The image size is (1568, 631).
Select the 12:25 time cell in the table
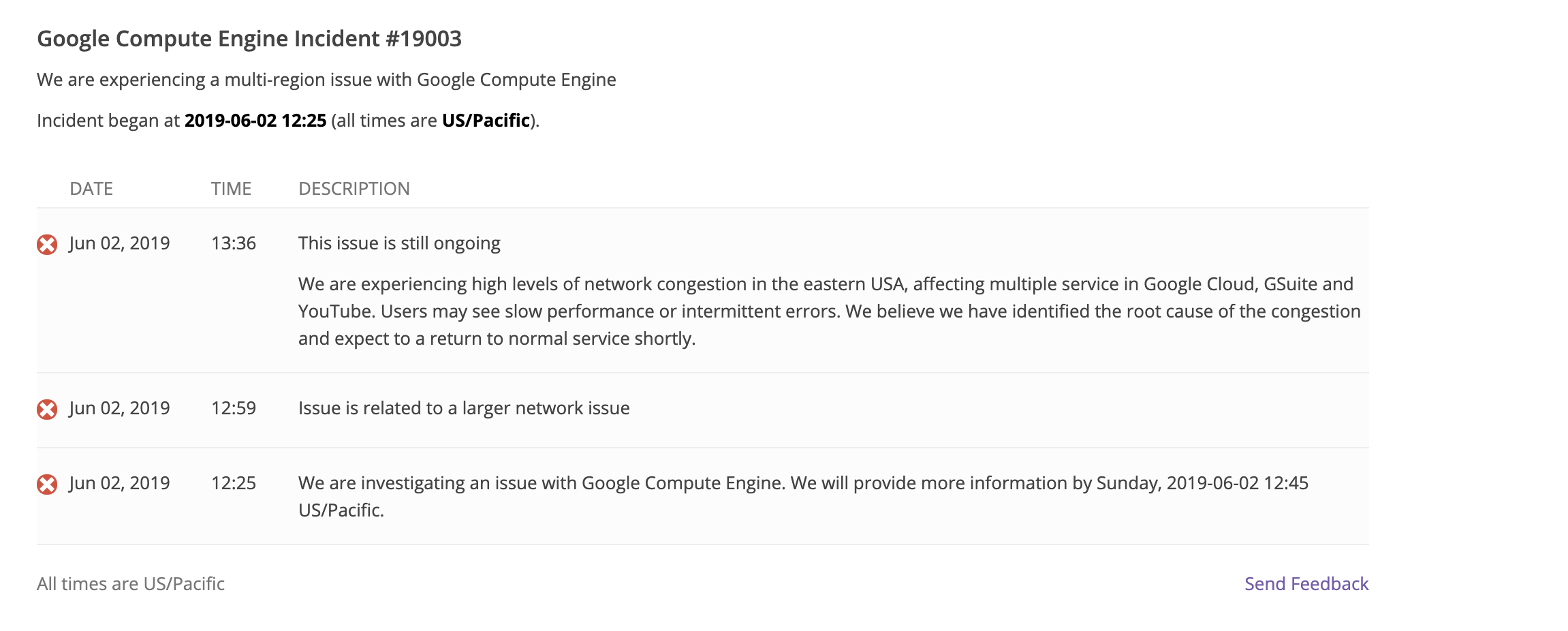(x=234, y=483)
